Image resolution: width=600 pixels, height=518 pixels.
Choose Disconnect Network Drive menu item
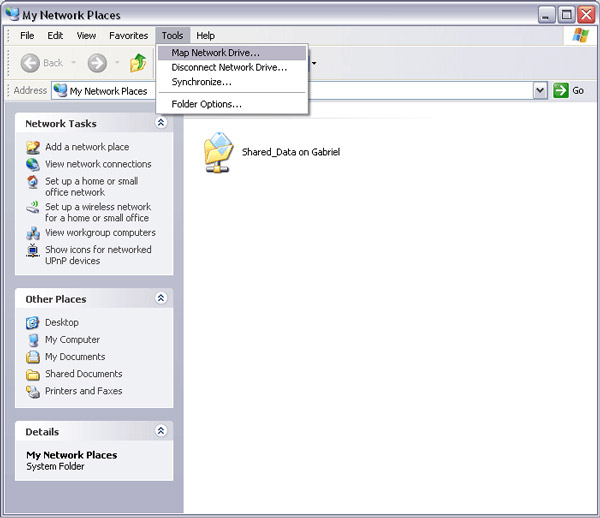(232, 67)
